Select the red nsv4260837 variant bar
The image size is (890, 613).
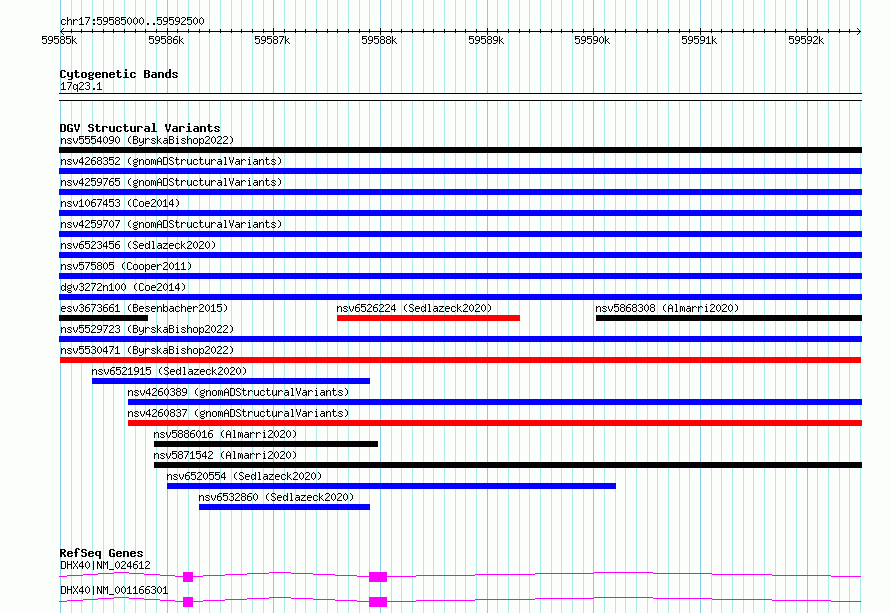point(495,423)
